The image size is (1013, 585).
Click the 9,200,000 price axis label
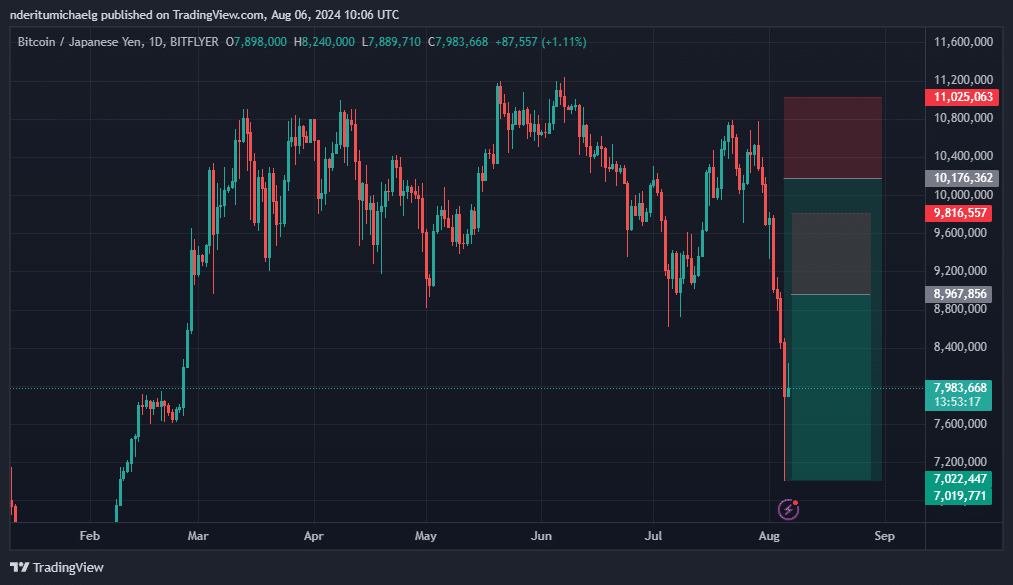click(960, 271)
